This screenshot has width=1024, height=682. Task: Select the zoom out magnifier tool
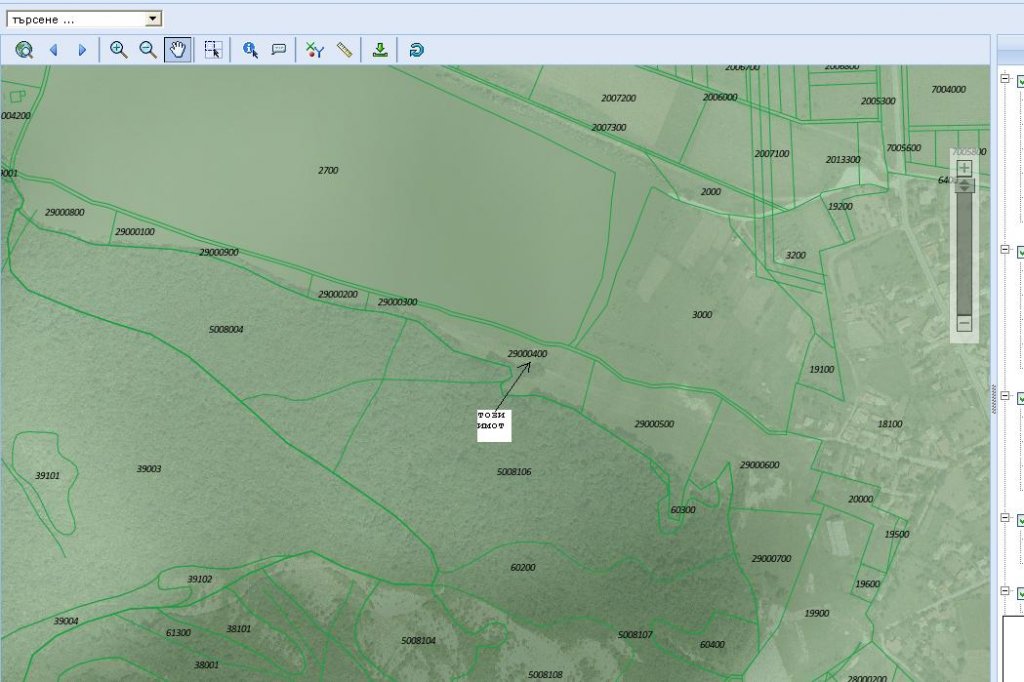[x=148, y=50]
